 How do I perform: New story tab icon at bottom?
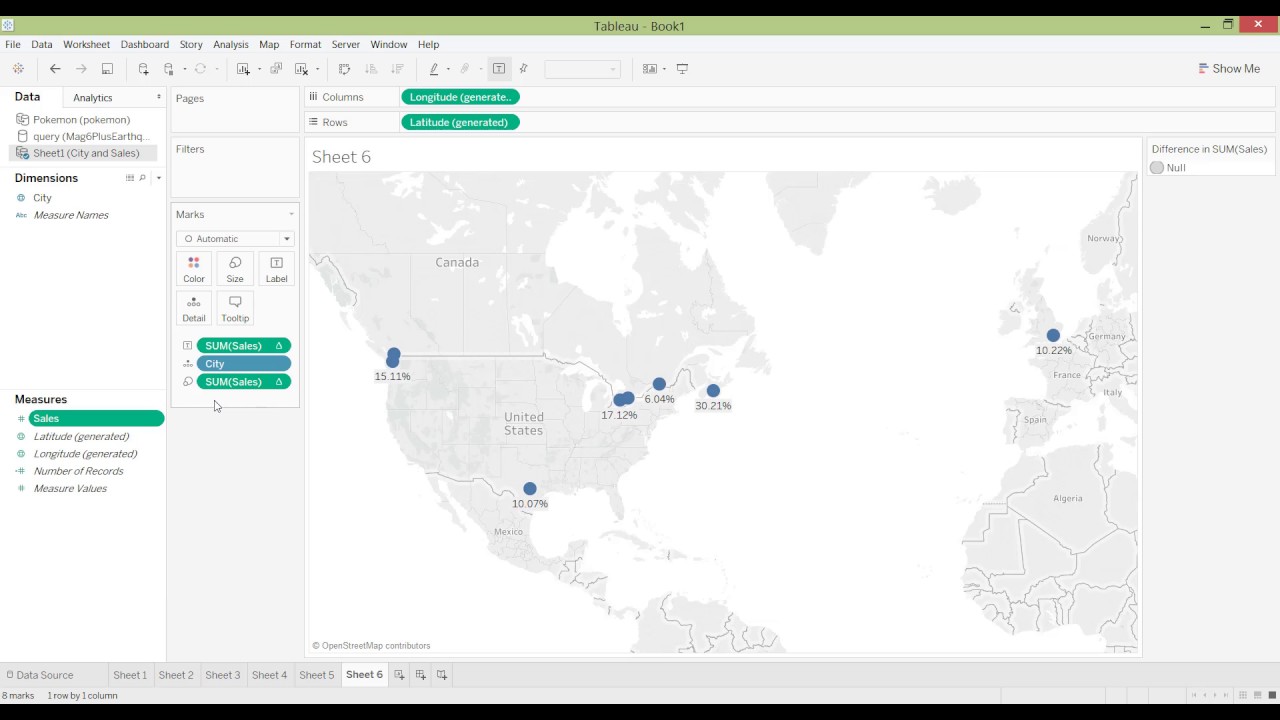(x=442, y=675)
